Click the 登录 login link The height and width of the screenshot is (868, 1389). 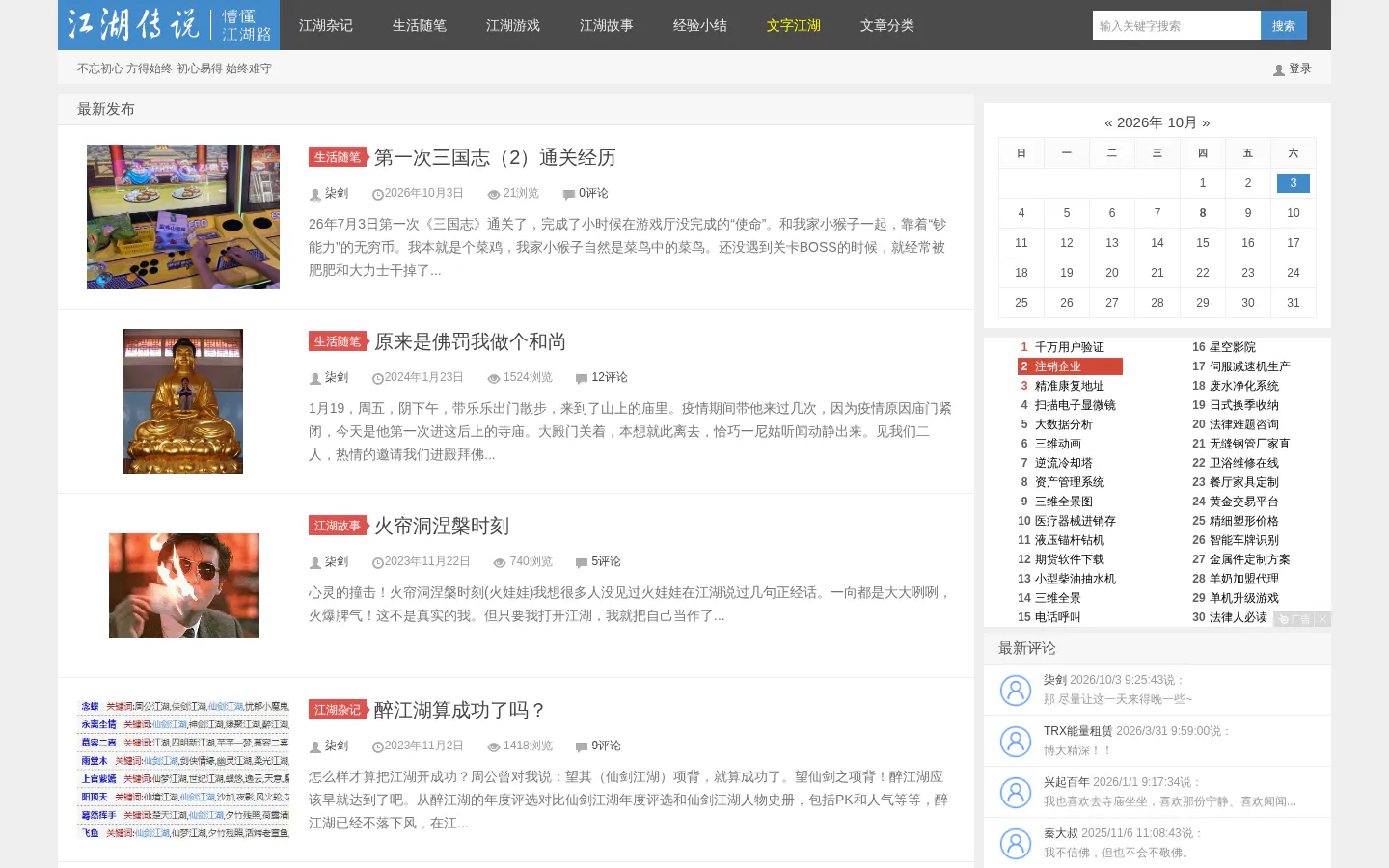pos(1300,68)
